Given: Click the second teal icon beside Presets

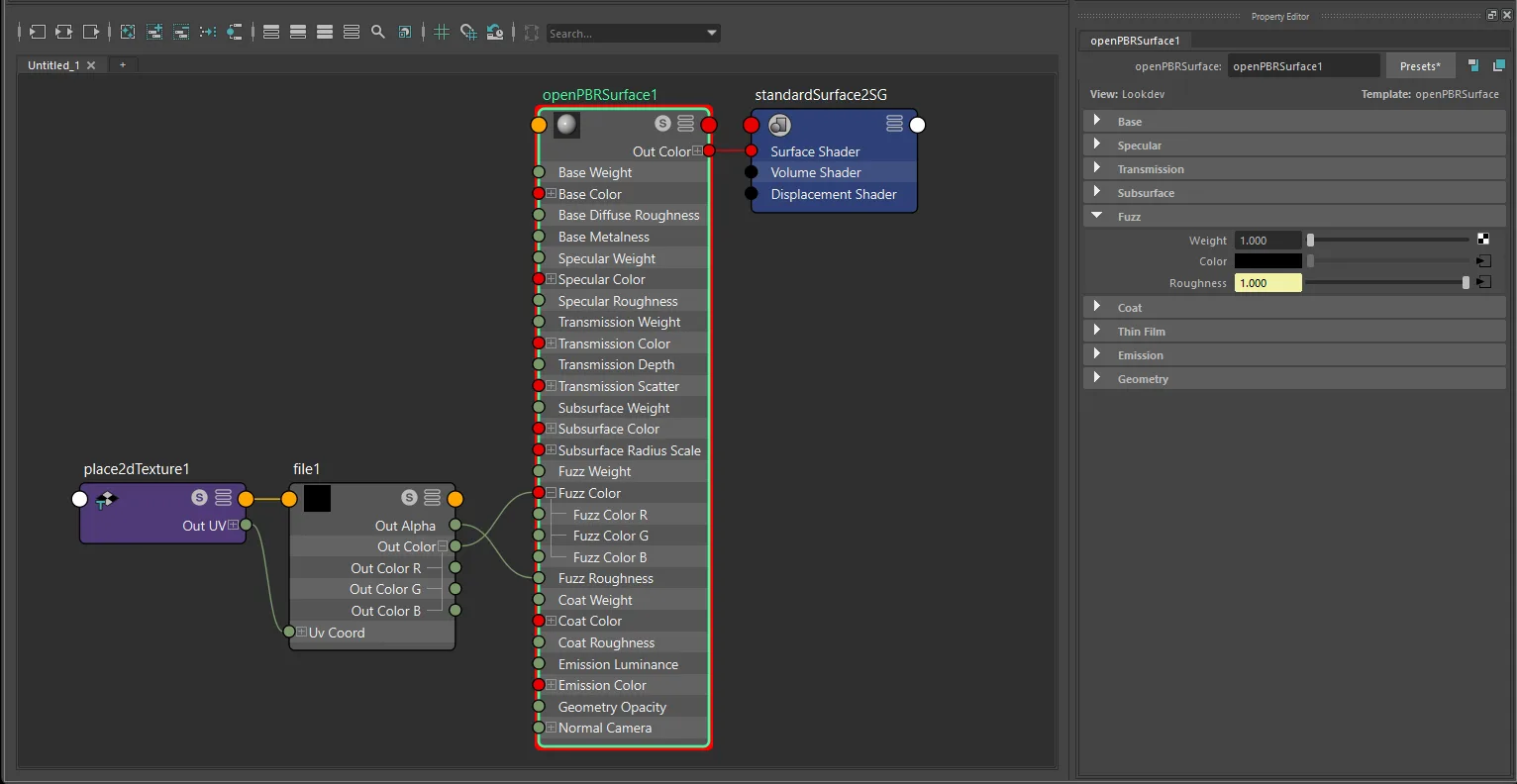Looking at the screenshot, I should click(1498, 65).
